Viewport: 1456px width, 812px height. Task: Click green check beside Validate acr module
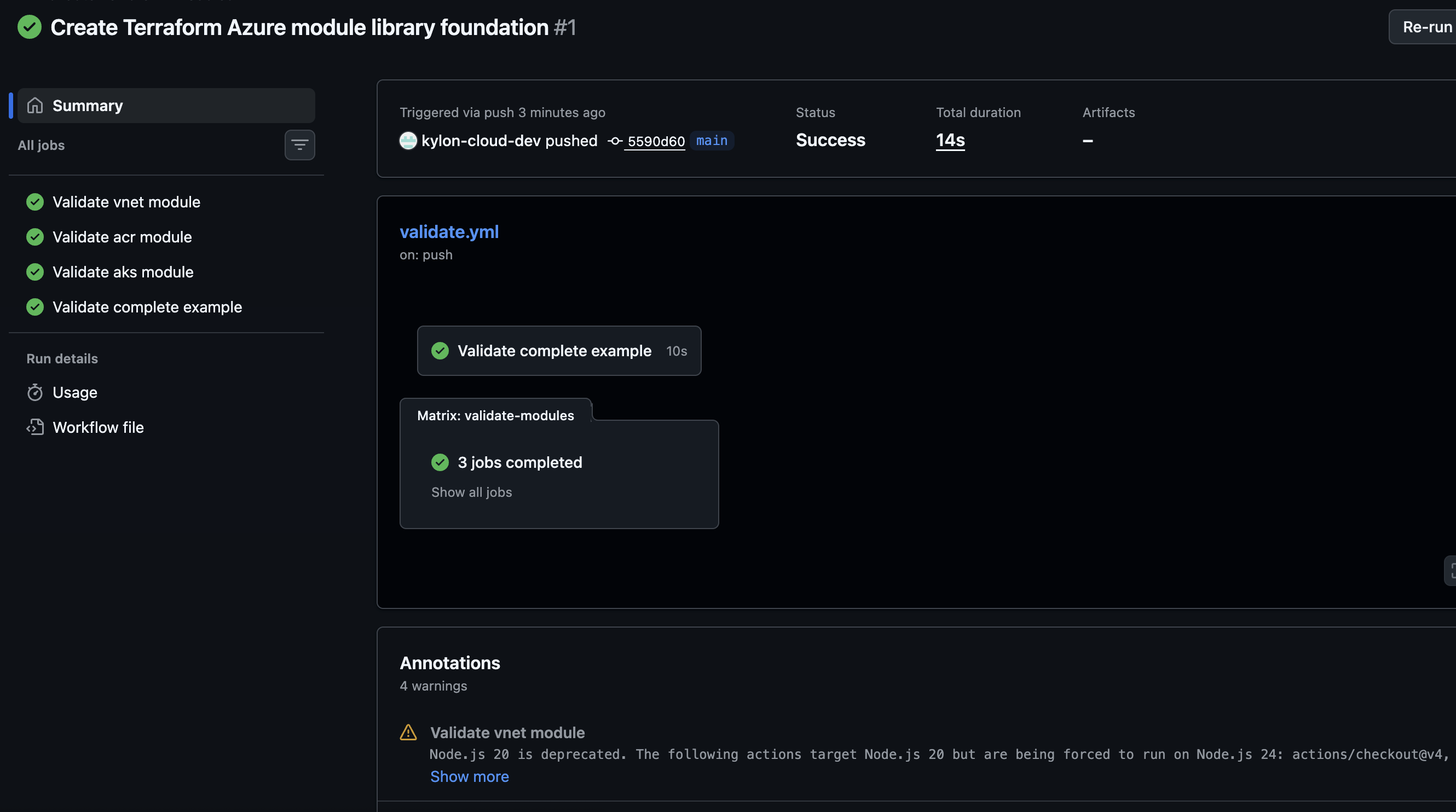coord(35,237)
